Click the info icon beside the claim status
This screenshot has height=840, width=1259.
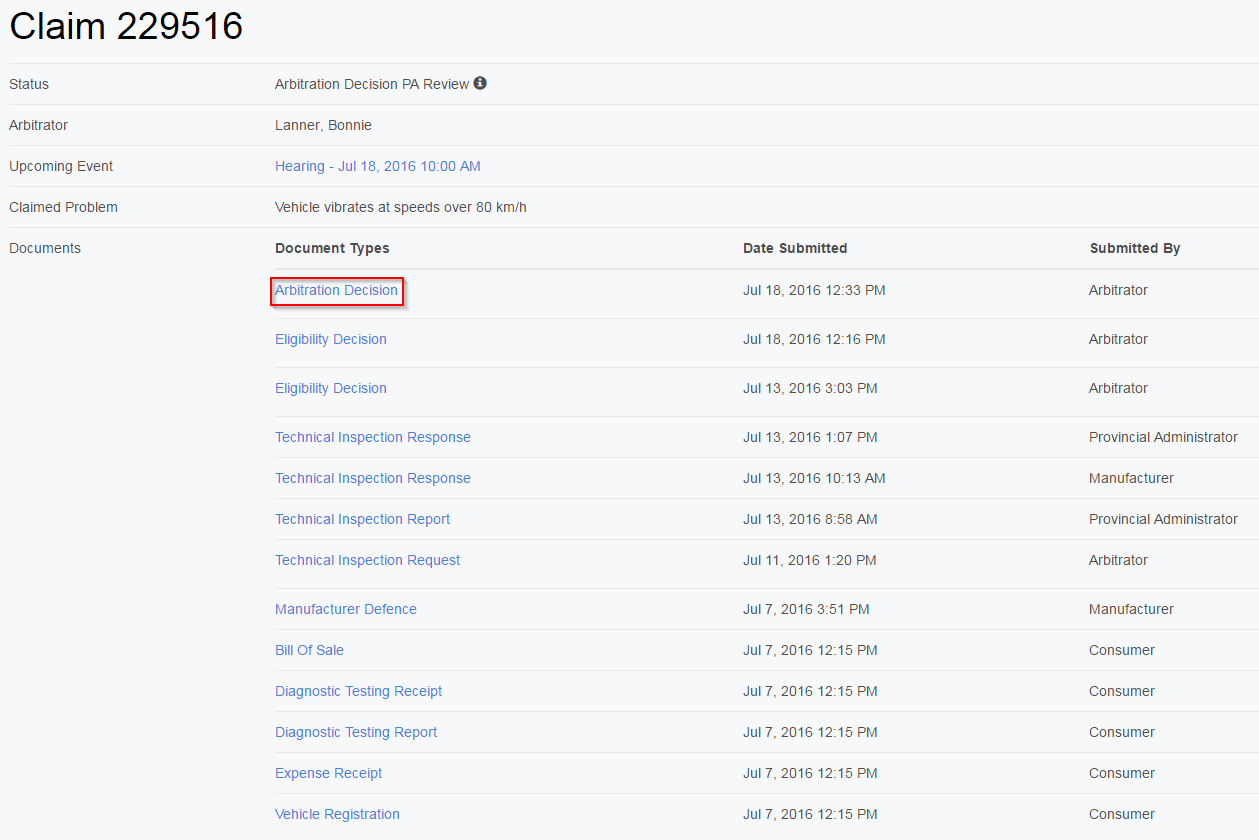(x=480, y=84)
